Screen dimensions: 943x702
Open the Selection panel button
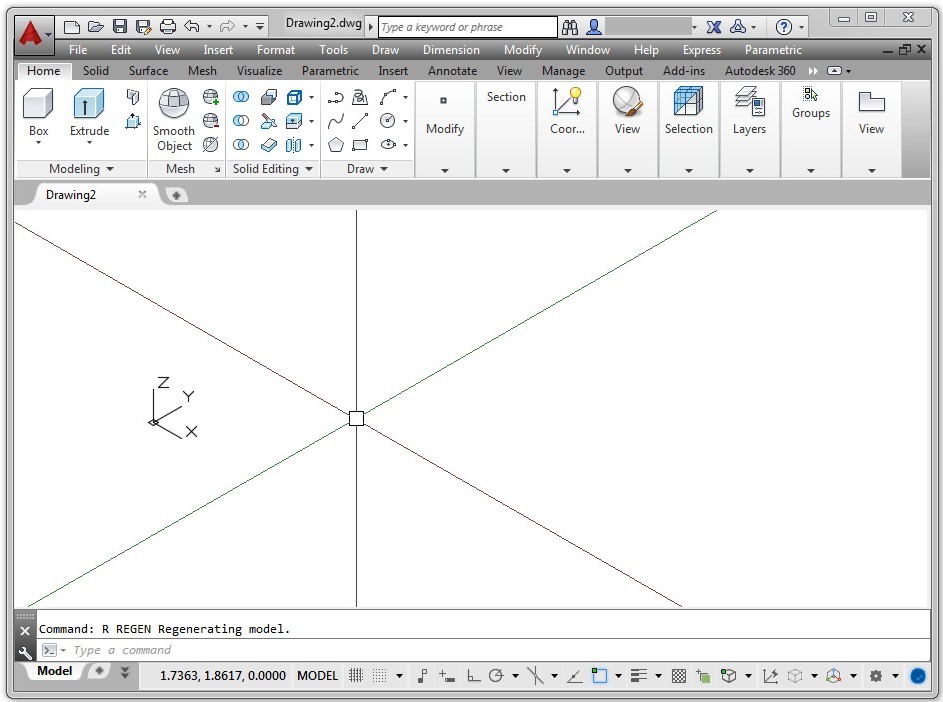(689, 112)
